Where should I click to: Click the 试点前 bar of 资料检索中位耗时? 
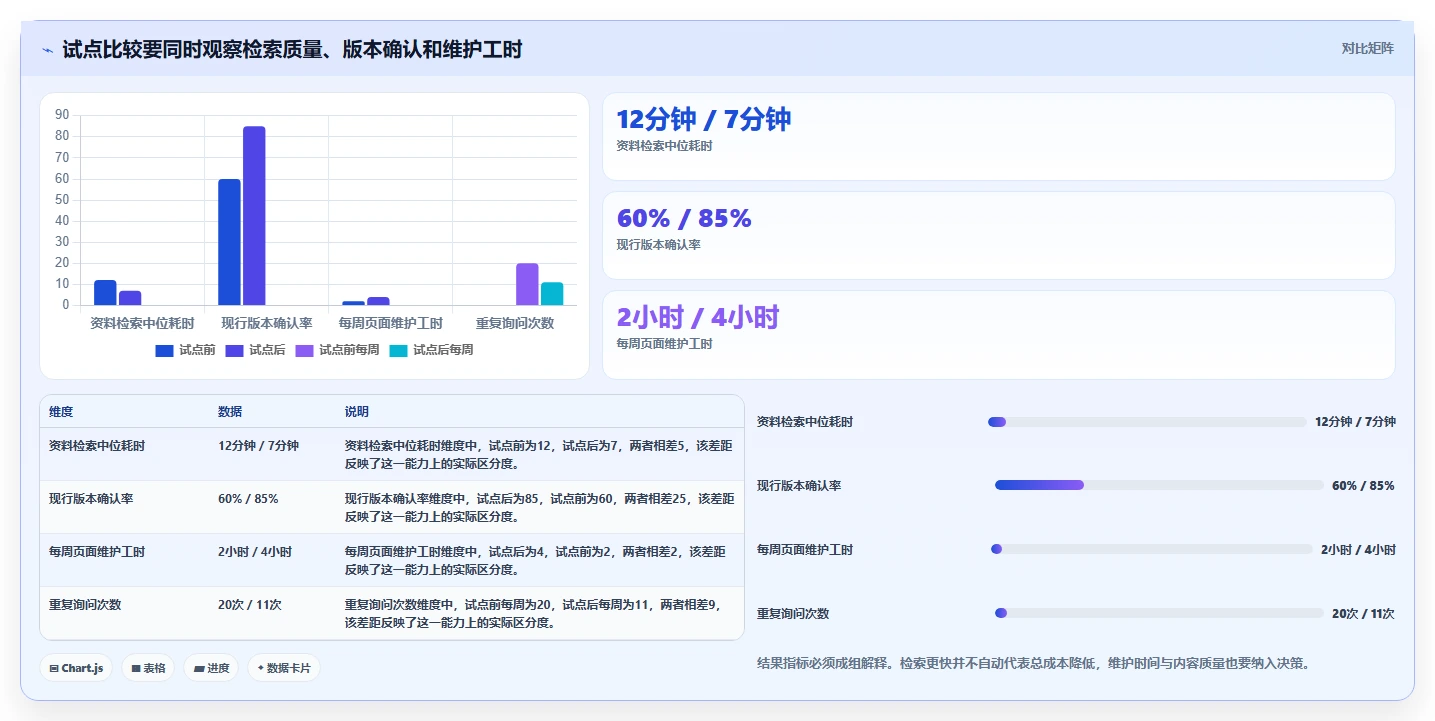pyautogui.click(x=105, y=293)
